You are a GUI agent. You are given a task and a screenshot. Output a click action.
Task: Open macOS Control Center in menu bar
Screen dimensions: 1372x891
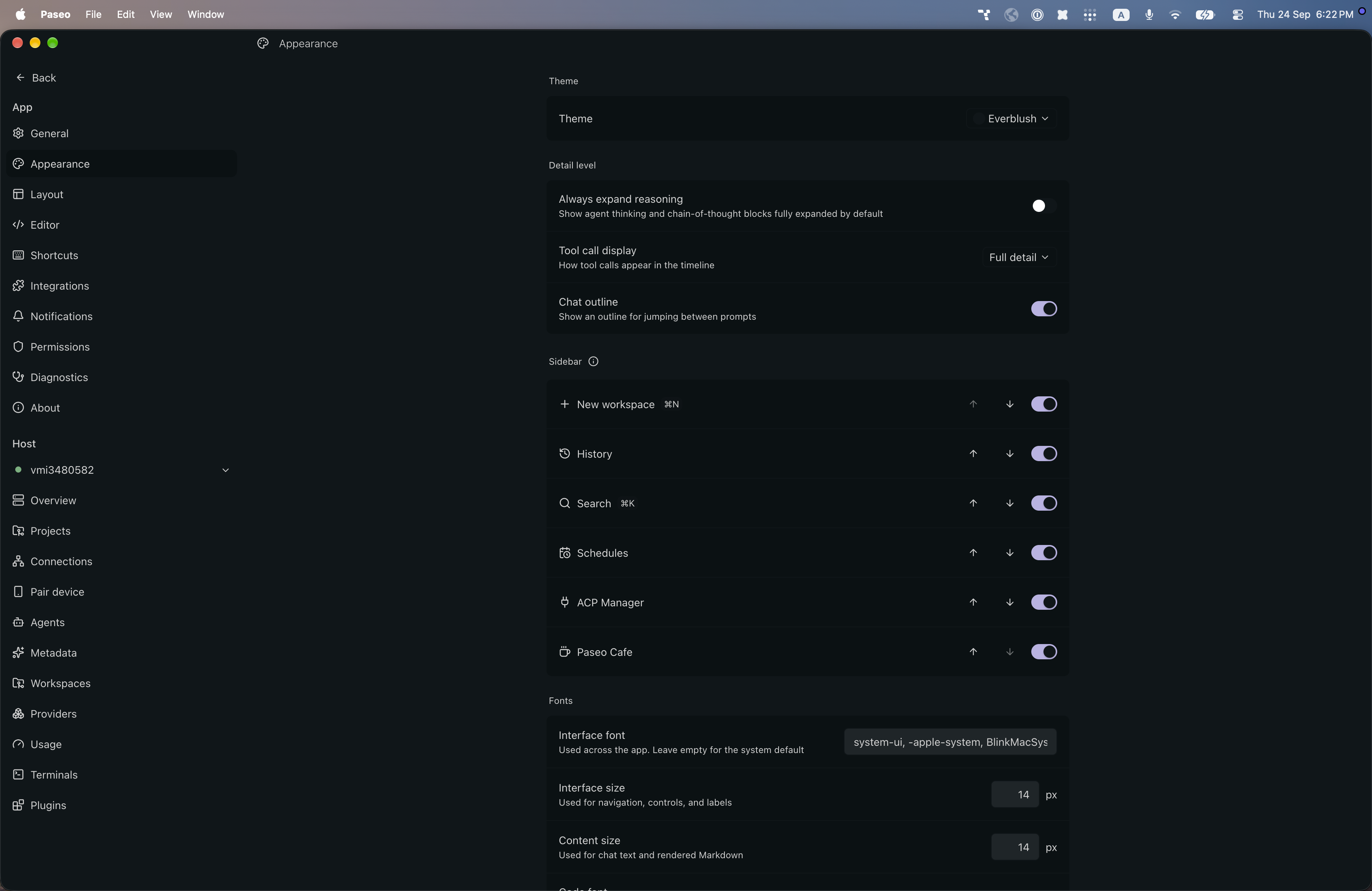[x=1237, y=14]
